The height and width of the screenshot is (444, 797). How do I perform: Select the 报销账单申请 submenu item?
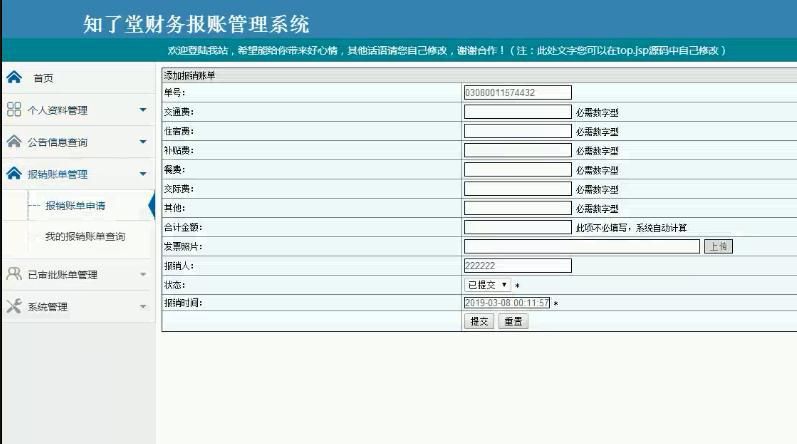pyautogui.click(x=75, y=205)
